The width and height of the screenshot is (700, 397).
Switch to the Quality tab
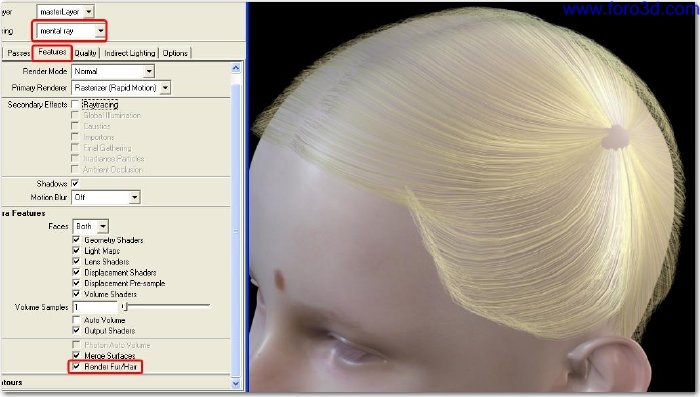coord(85,53)
